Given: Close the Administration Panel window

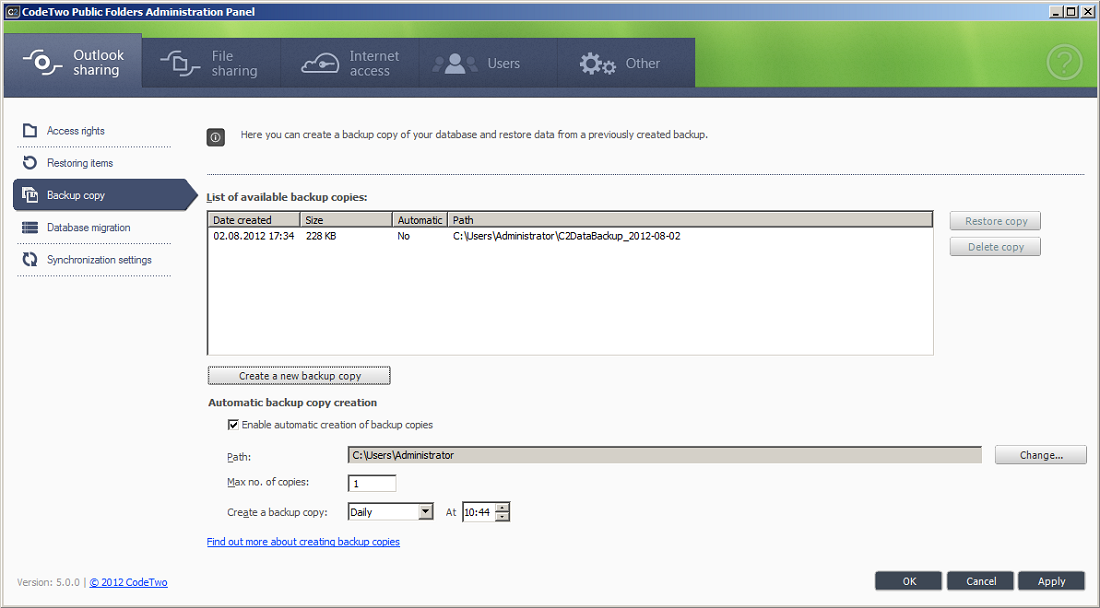Looking at the screenshot, I should tap(1087, 12).
